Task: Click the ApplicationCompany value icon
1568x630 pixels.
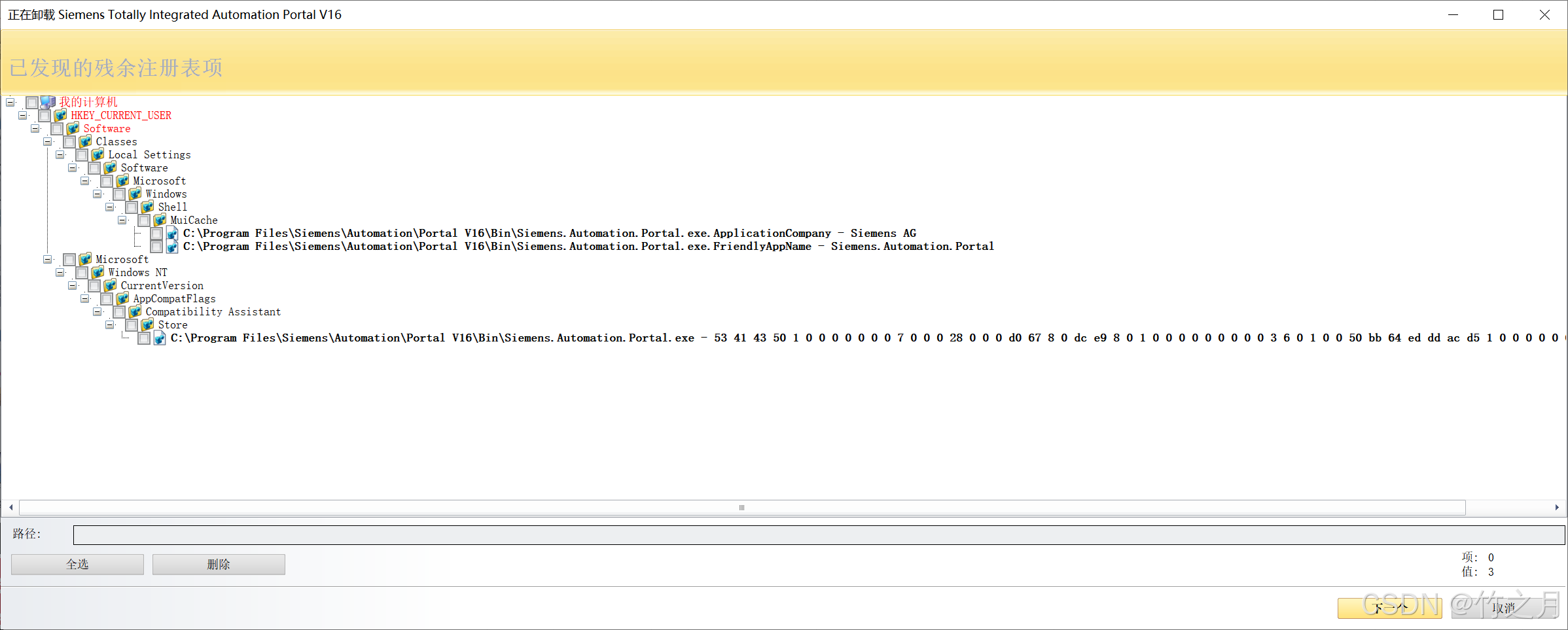Action: pyautogui.click(x=172, y=234)
